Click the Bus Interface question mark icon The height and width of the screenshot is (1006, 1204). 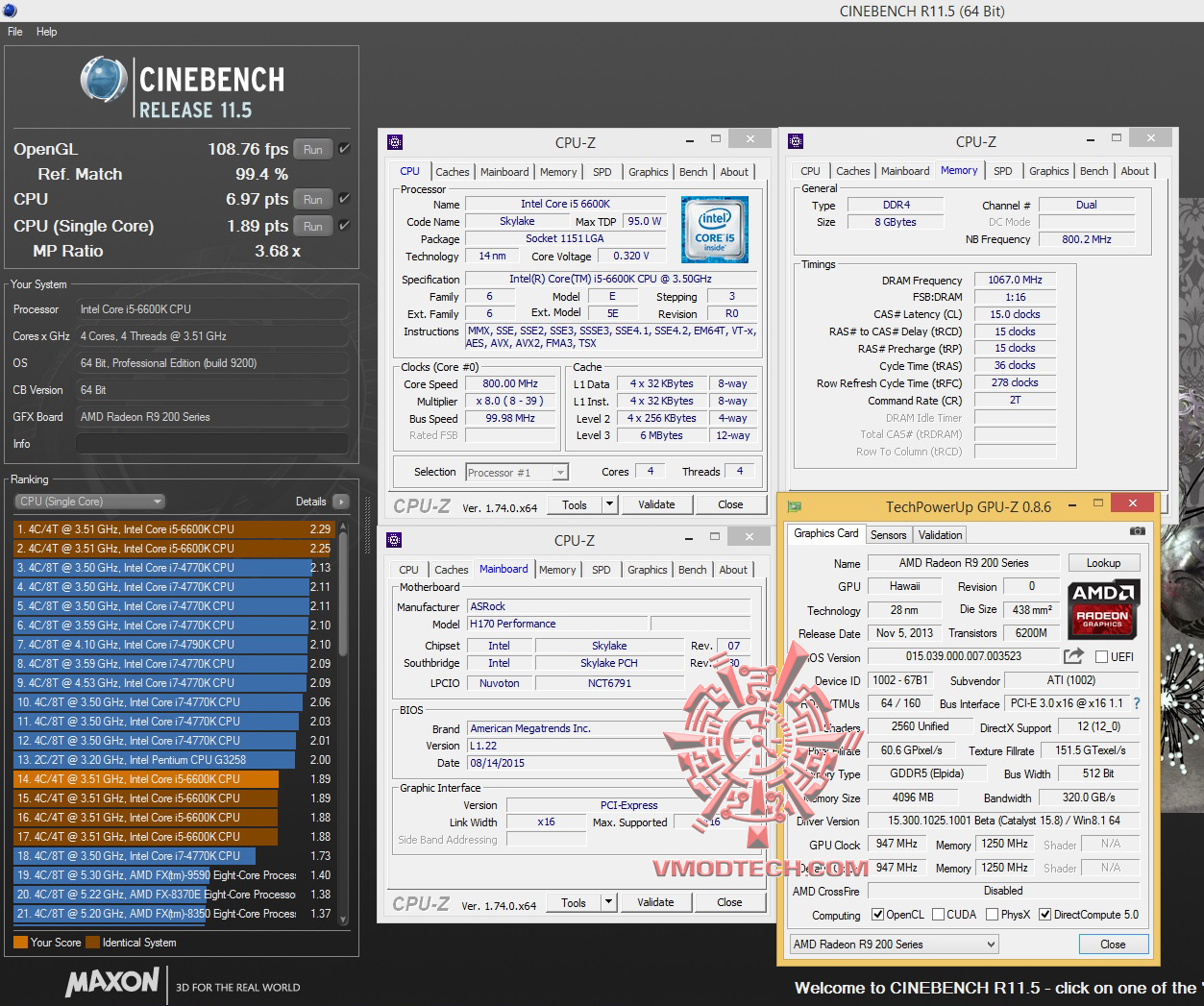pos(1137,703)
